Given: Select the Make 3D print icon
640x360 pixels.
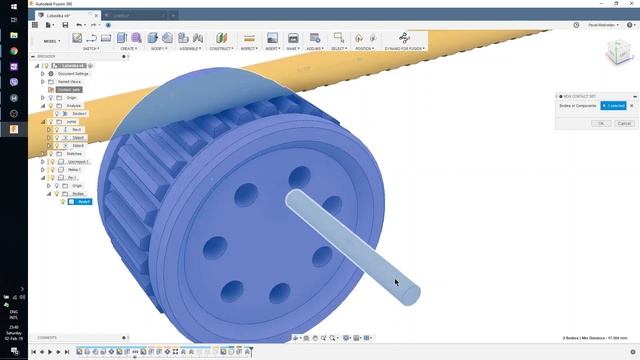Looking at the screenshot, I should (293, 38).
